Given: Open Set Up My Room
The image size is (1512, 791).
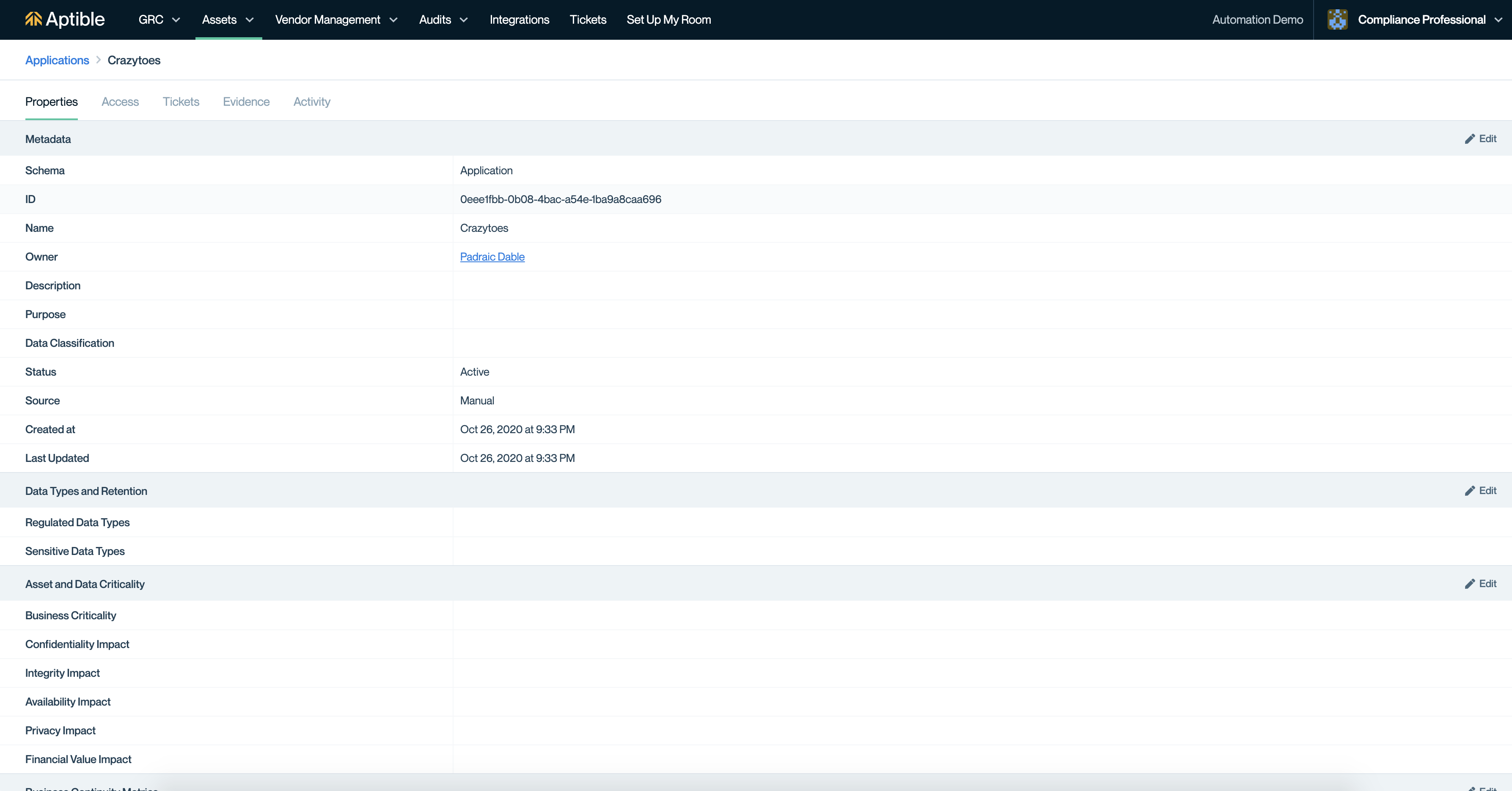Looking at the screenshot, I should [668, 19].
